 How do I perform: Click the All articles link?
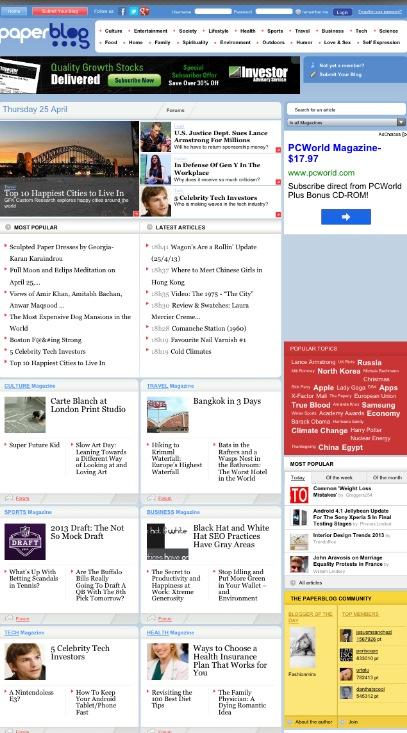coord(310,583)
